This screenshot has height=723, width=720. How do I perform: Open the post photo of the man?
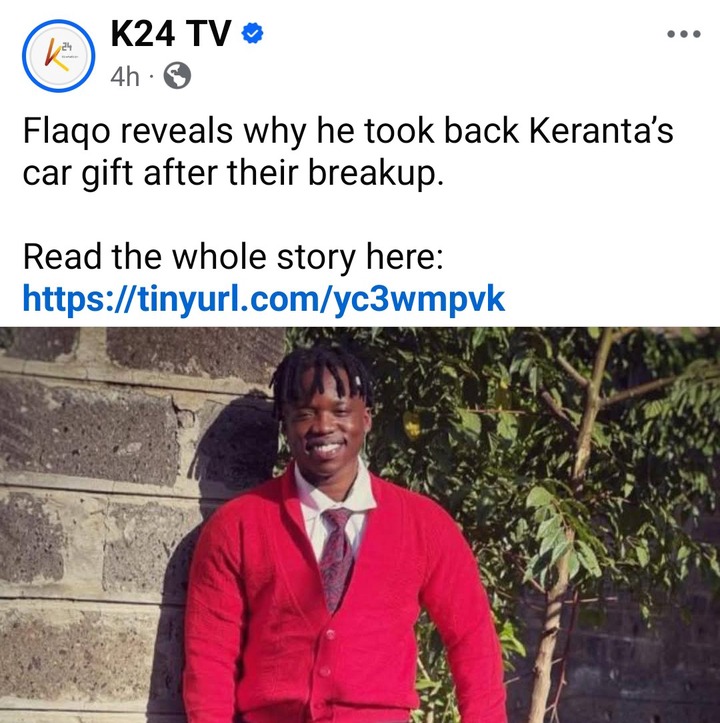tap(360, 525)
